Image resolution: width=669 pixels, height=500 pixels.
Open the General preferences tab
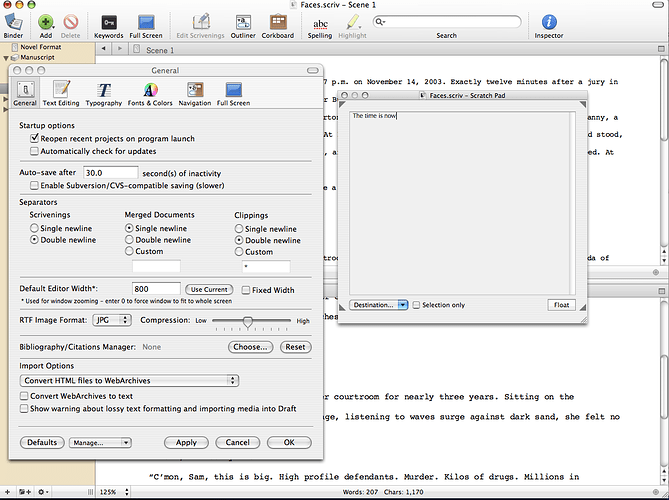pos(25,93)
